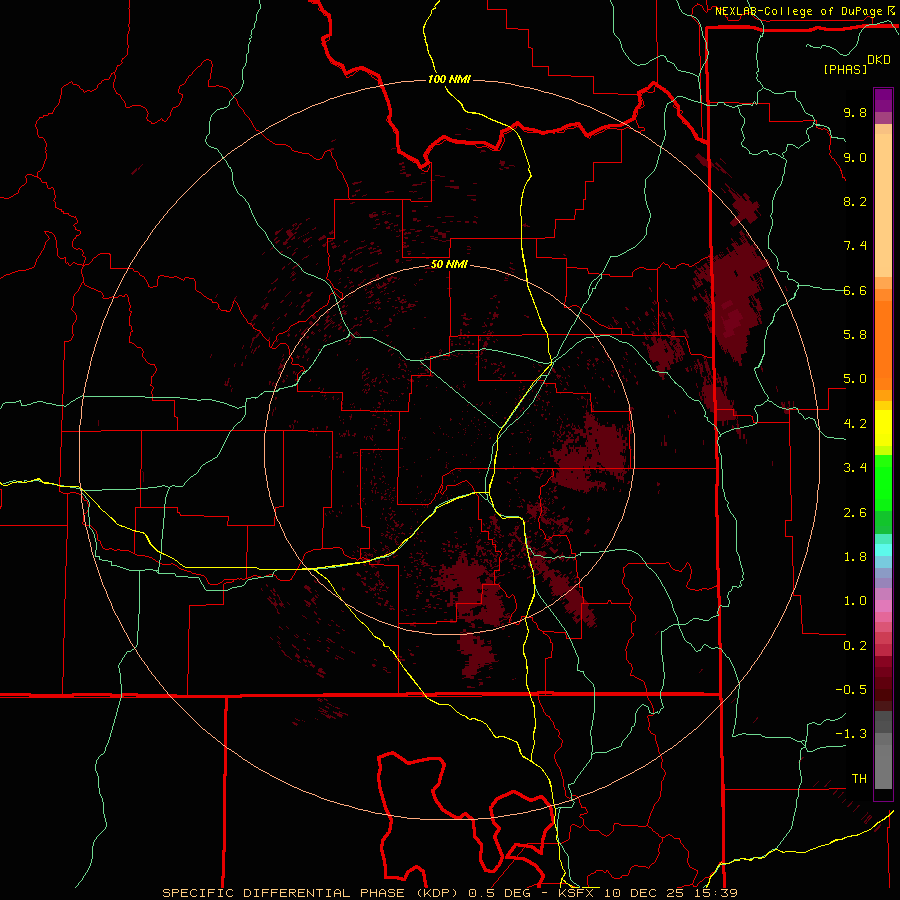Screen dimensions: 900x900
Task: Click the 3.4 value on color scale
Action: point(855,468)
